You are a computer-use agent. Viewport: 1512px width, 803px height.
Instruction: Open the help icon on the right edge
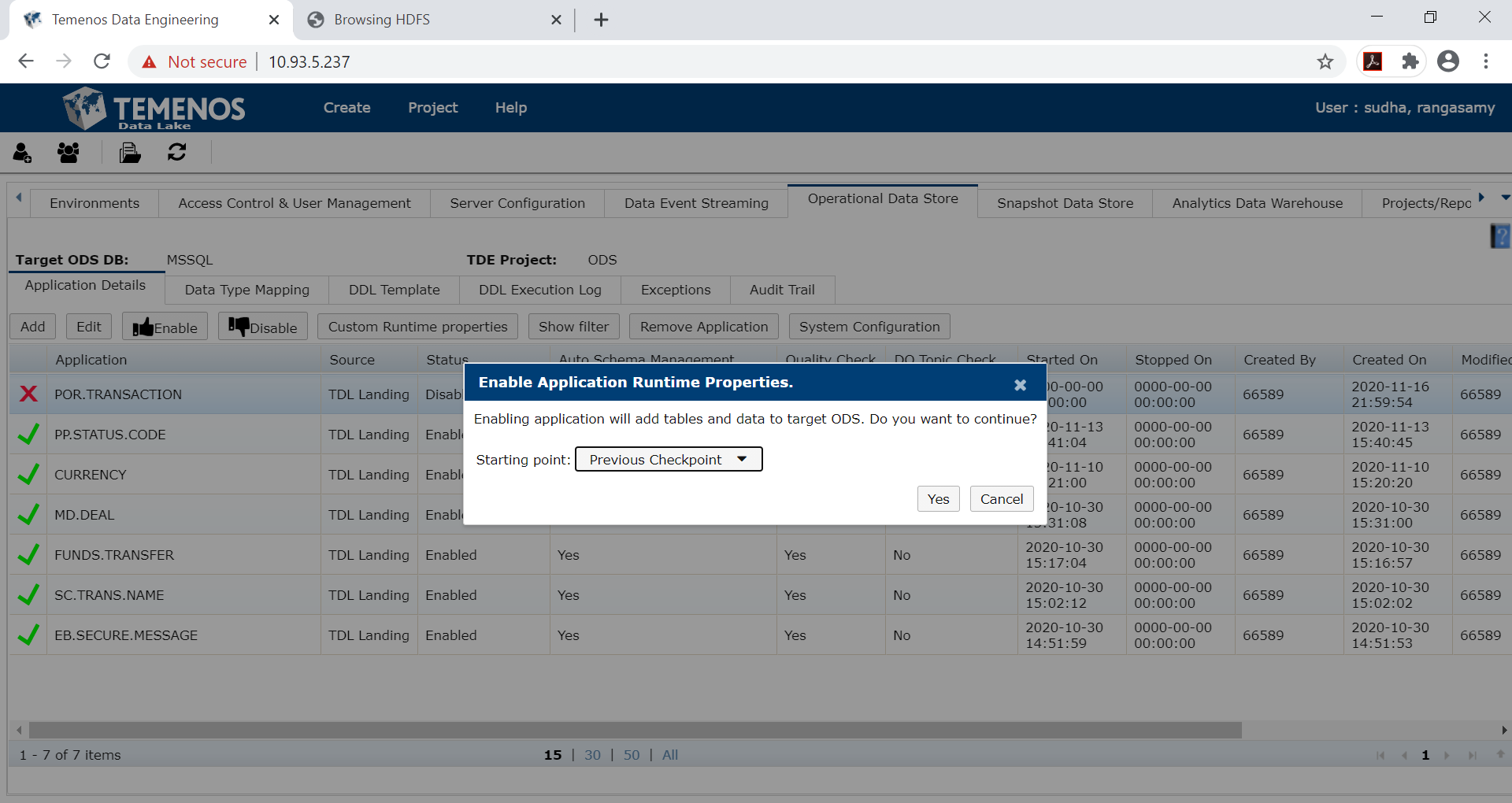tap(1500, 235)
